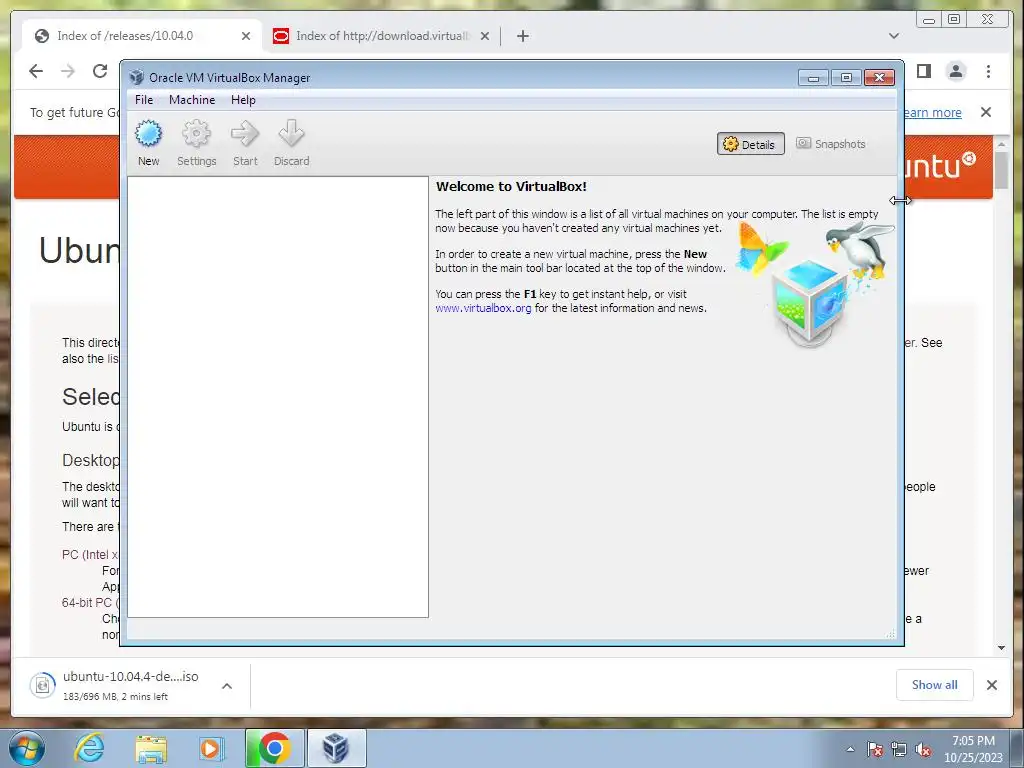
Task: Close the download.virtualbox tab
Action: 485,36
